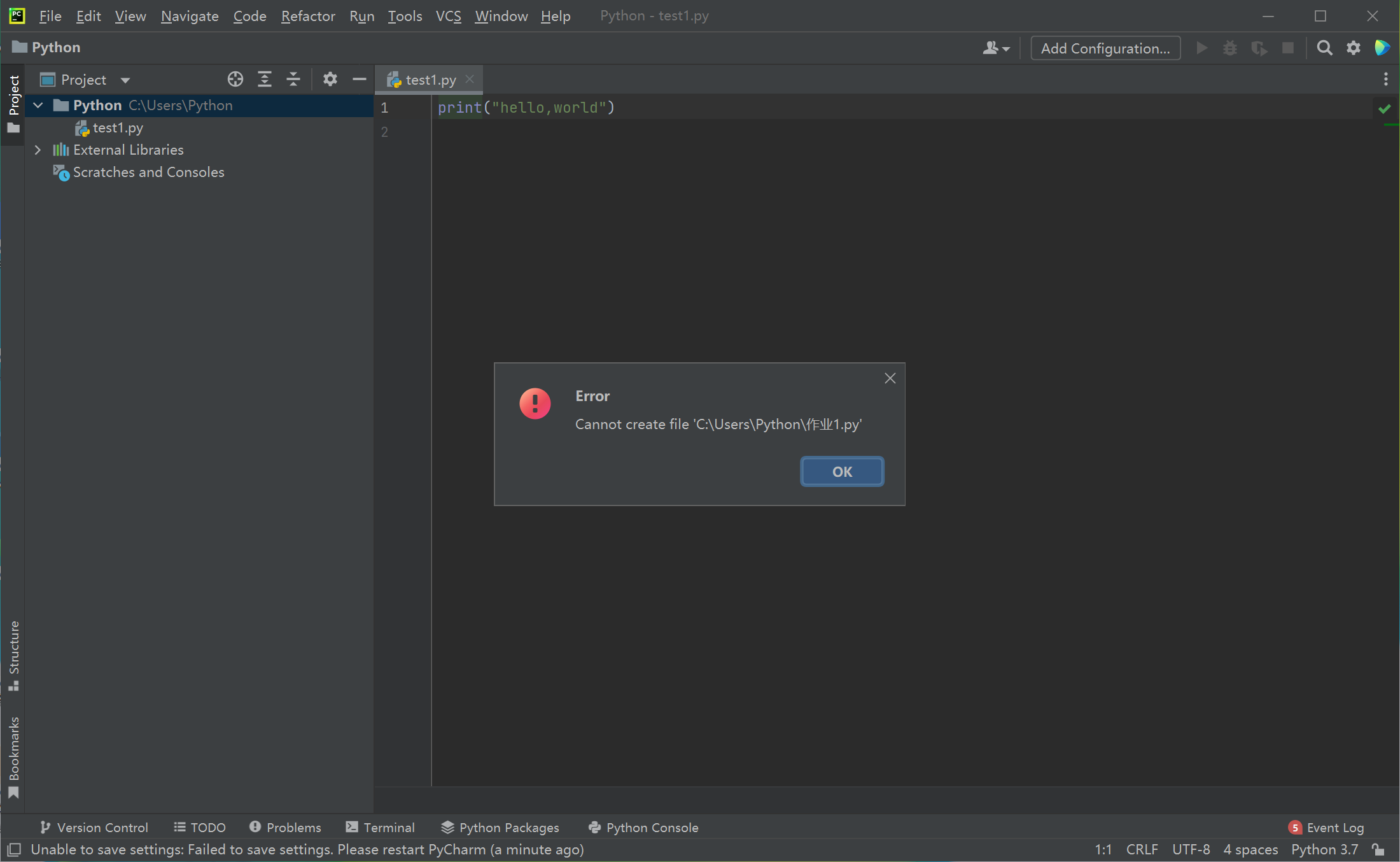Click Run with Coverage icon
Viewport: 1400px width, 862px height.
[1259, 48]
